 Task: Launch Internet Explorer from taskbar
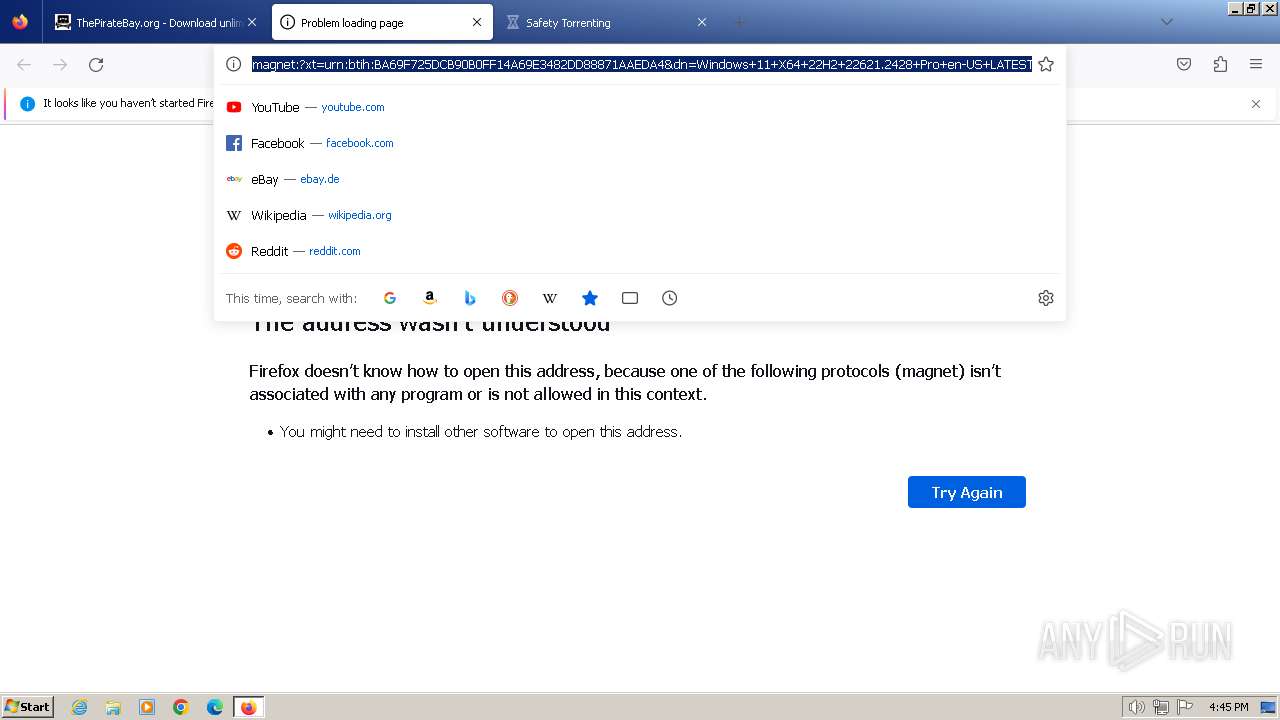pyautogui.click(x=80, y=707)
